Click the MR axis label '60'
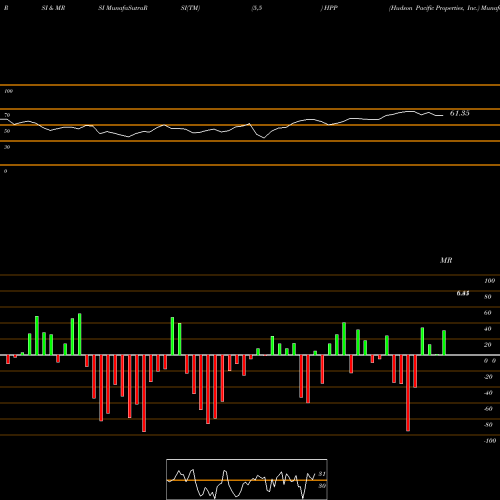The height and width of the screenshot is (500, 500). coord(488,313)
